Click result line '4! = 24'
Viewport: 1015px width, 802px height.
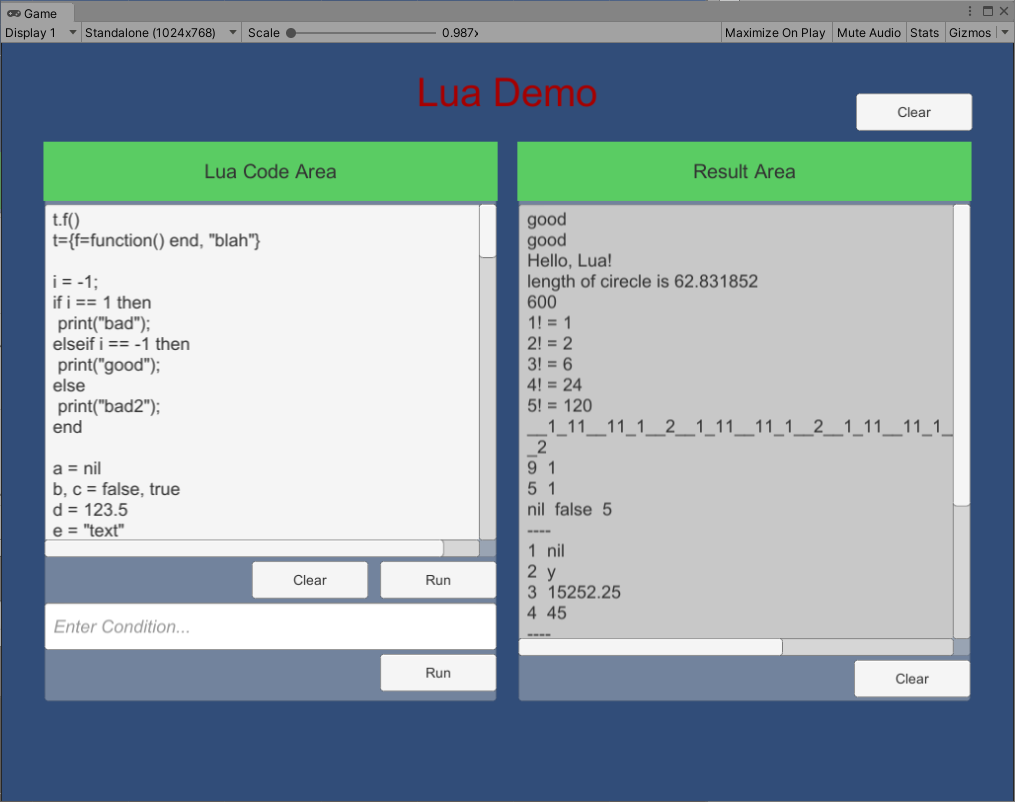click(554, 385)
